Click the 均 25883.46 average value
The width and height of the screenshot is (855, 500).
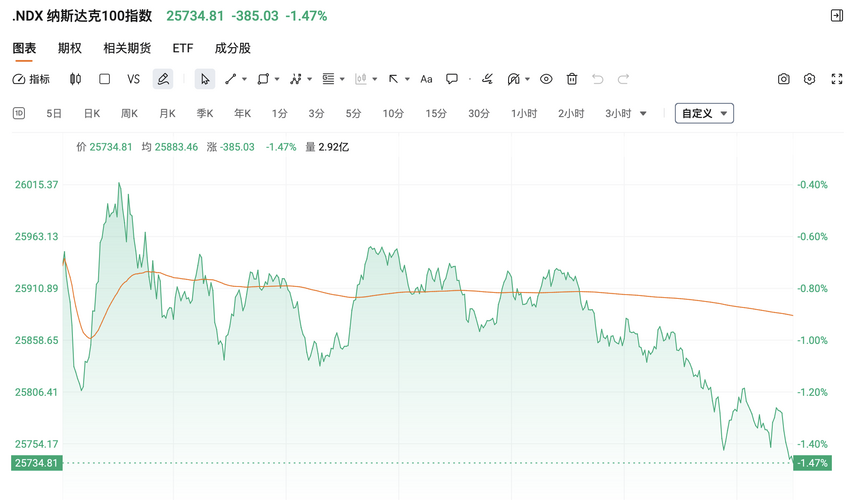coord(170,147)
